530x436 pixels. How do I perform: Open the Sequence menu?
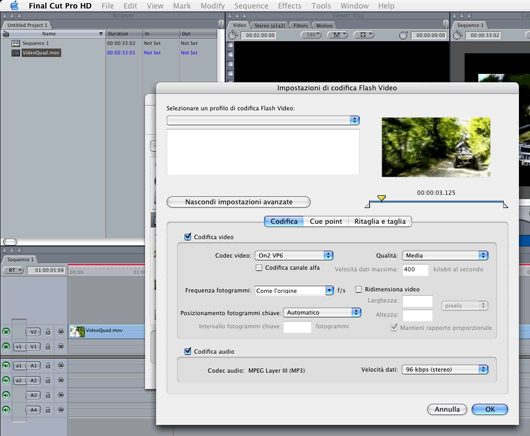tap(251, 6)
